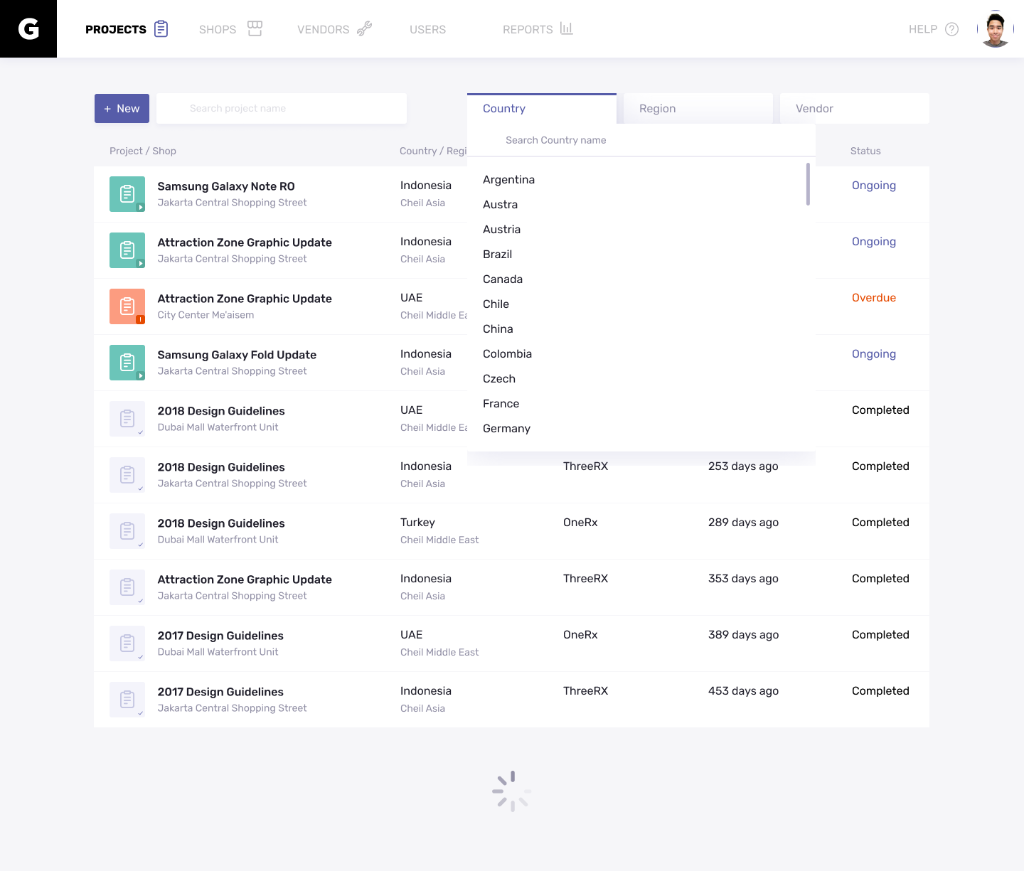Open overdue Attraction Zone Graphic Update project
This screenshot has height=871, width=1024.
(244, 298)
